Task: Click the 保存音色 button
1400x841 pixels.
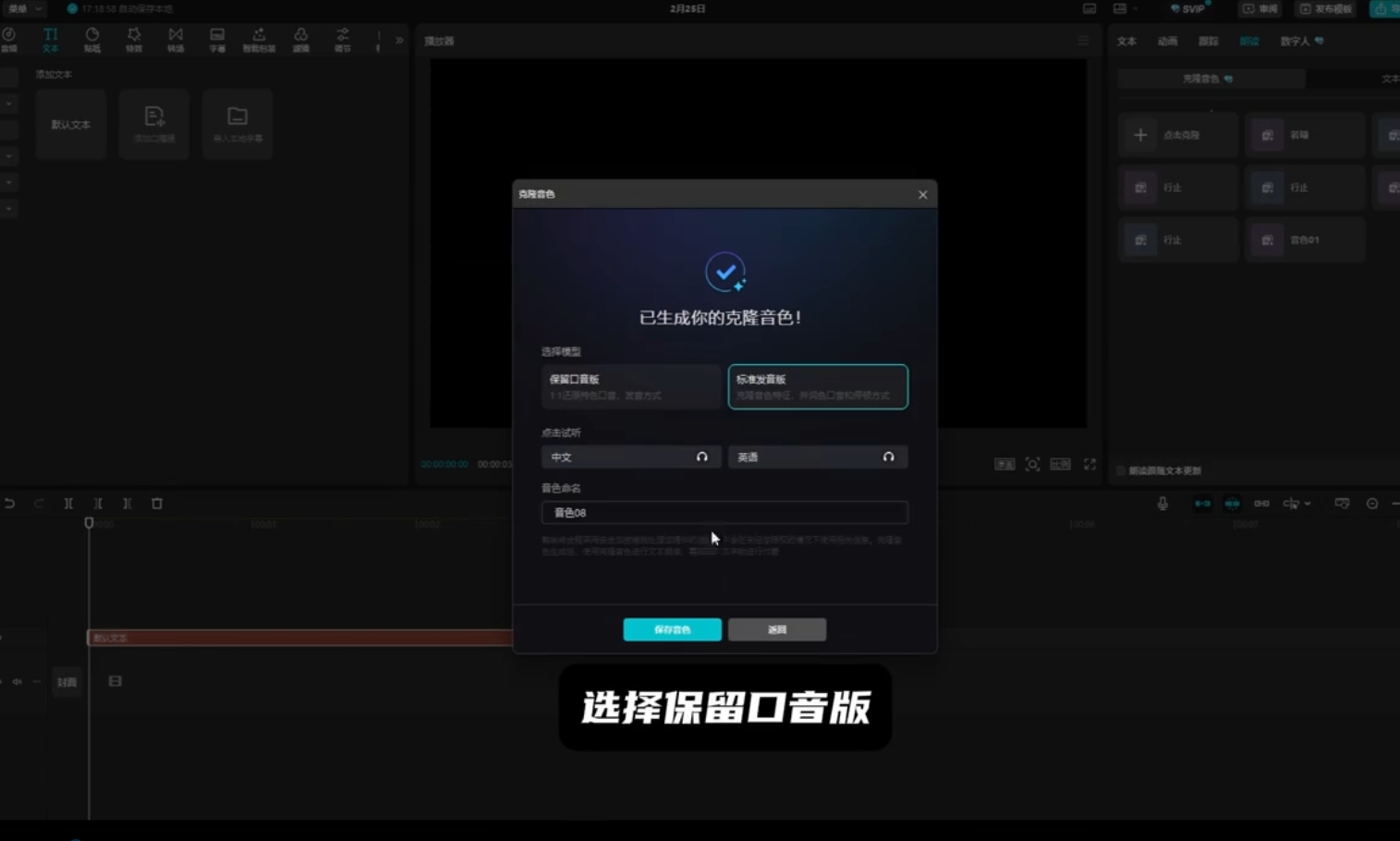Action: (x=672, y=629)
